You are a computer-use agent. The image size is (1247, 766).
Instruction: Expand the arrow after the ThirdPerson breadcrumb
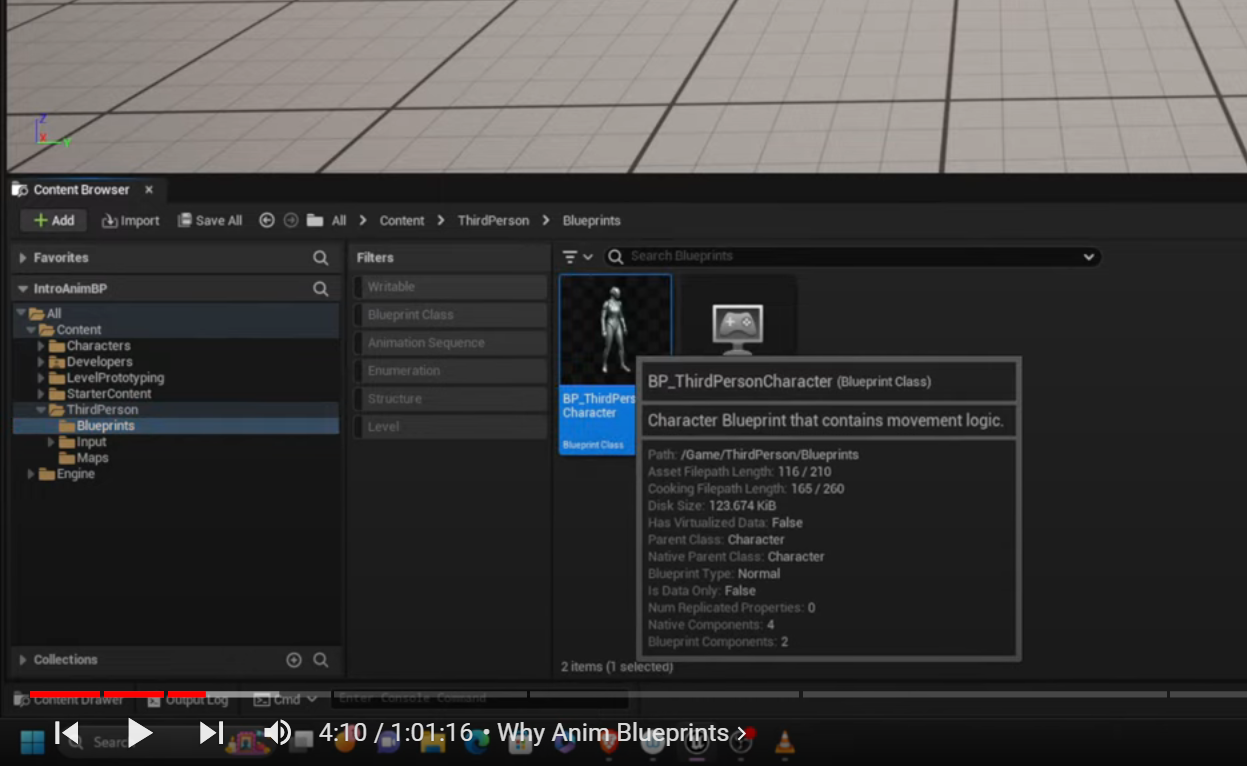pos(546,221)
